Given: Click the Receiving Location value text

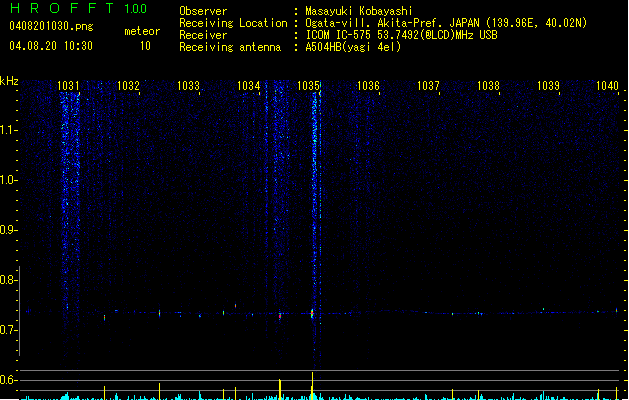Looking at the screenshot, I should pyautogui.click(x=446, y=23).
